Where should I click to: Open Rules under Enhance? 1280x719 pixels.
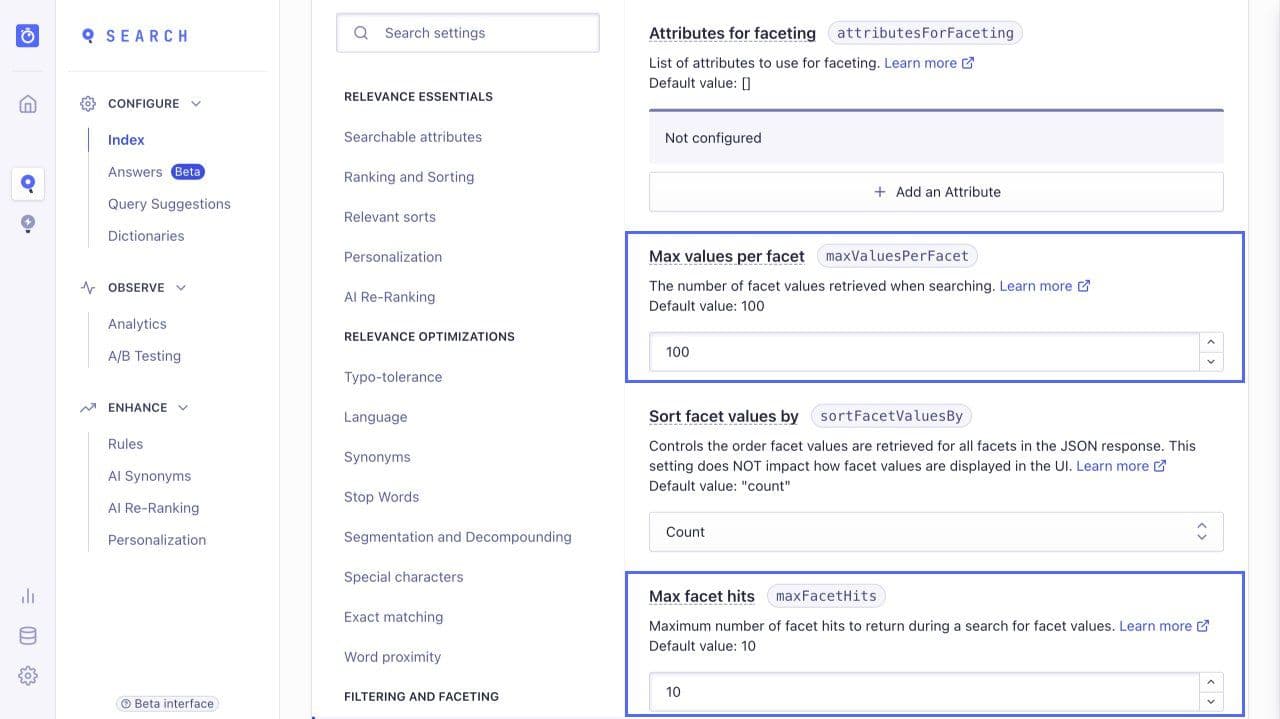[x=125, y=444]
